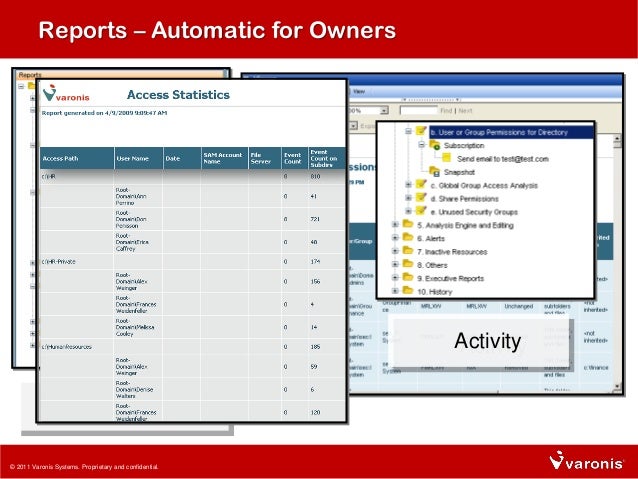Click the checklist icon beside Share Permissions
This screenshot has height=479, width=638.
click(x=421, y=198)
